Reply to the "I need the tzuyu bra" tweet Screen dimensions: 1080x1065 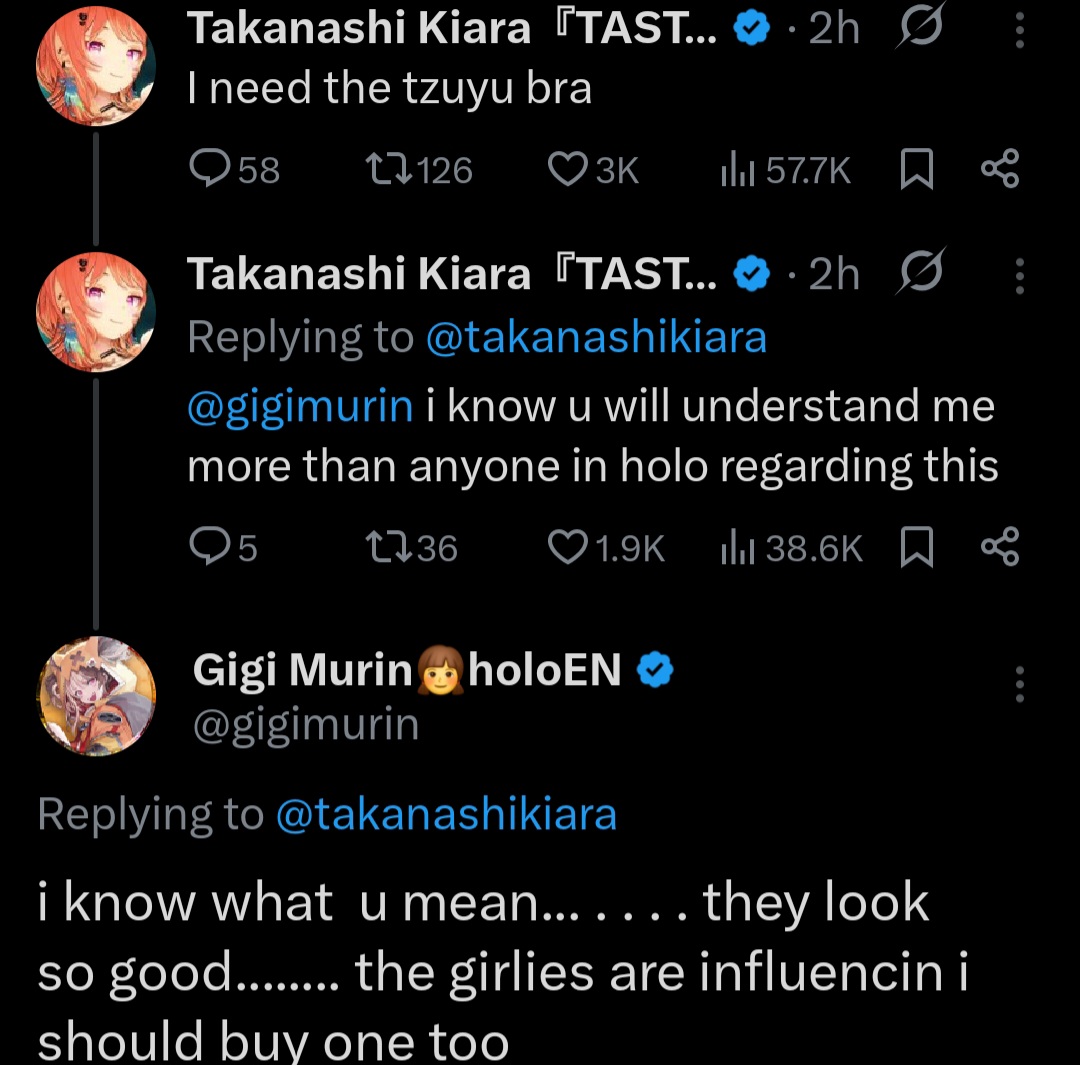coord(209,170)
